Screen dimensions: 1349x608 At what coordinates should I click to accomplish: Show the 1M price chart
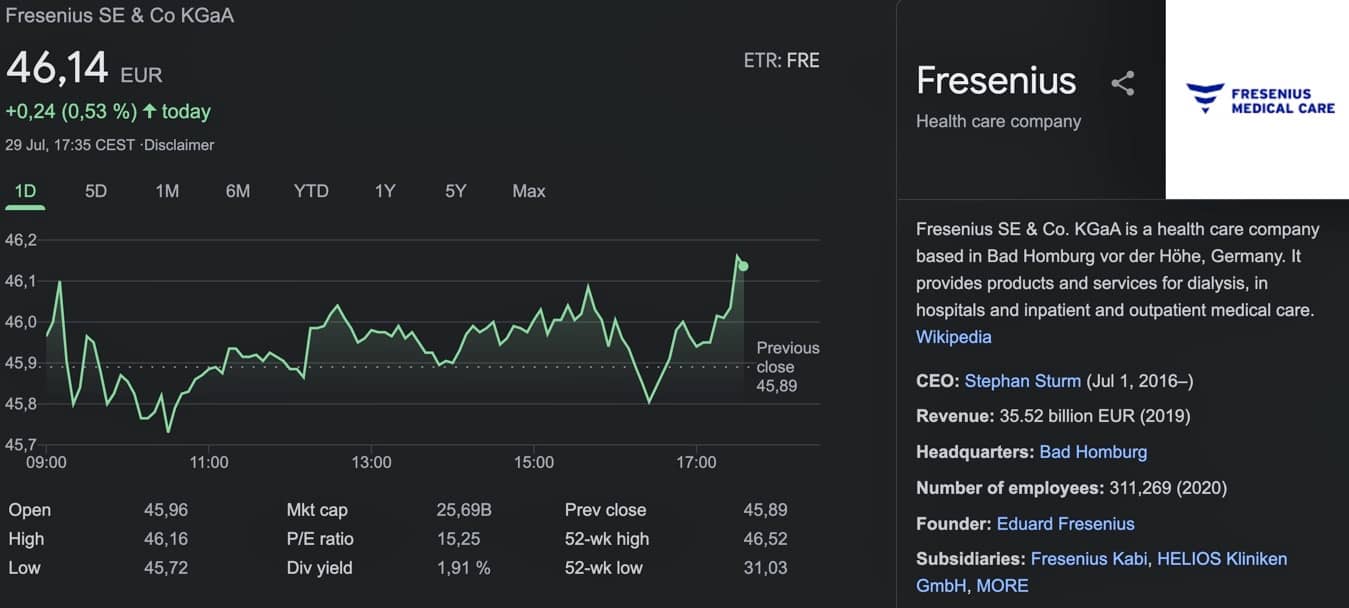(167, 191)
